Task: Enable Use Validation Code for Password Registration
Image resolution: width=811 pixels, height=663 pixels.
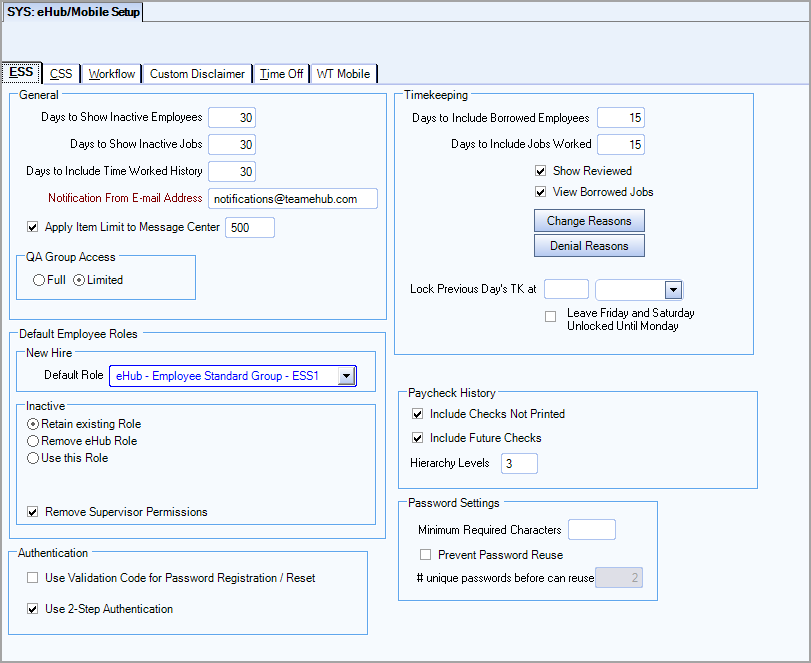Action: pyautogui.click(x=32, y=577)
